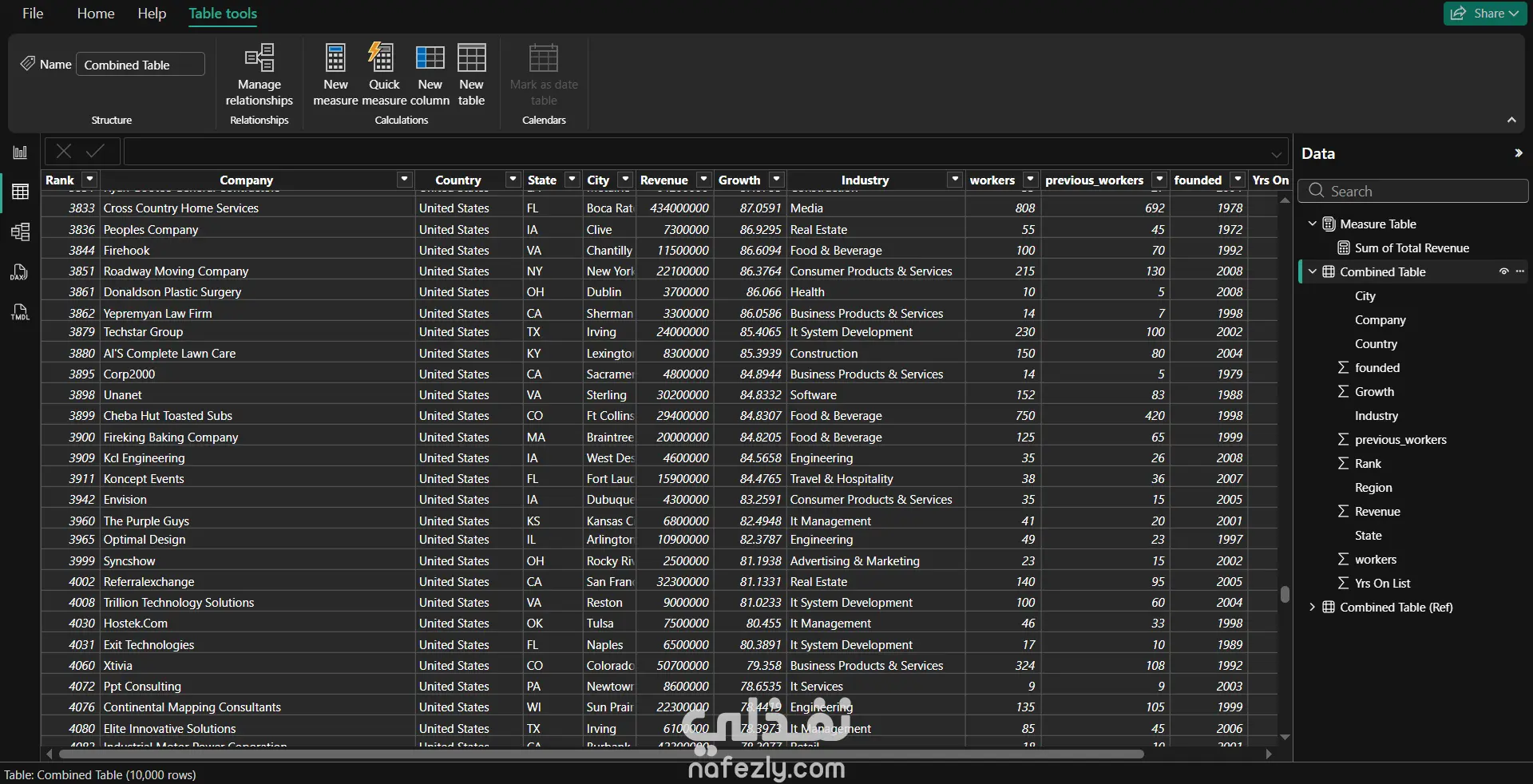Open the File menu
This screenshot has height=784, width=1533.
[33, 14]
